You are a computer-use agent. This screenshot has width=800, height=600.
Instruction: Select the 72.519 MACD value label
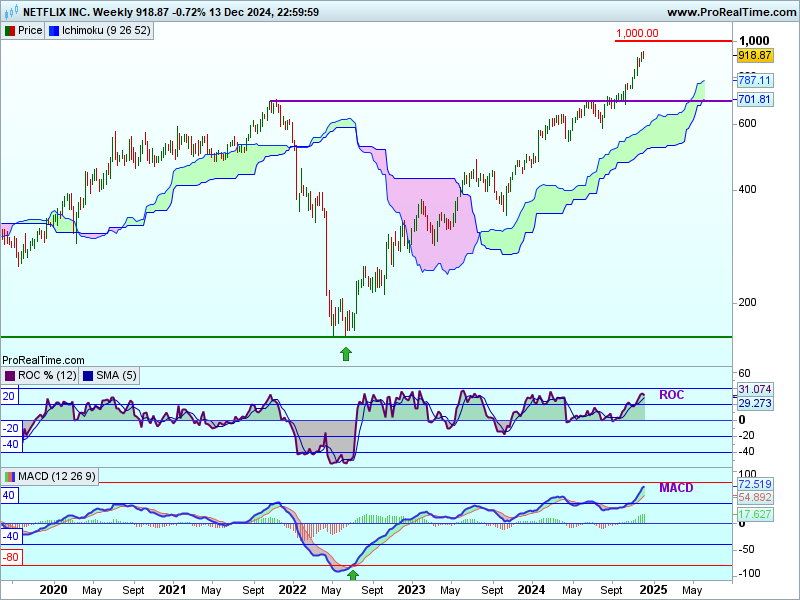point(754,484)
